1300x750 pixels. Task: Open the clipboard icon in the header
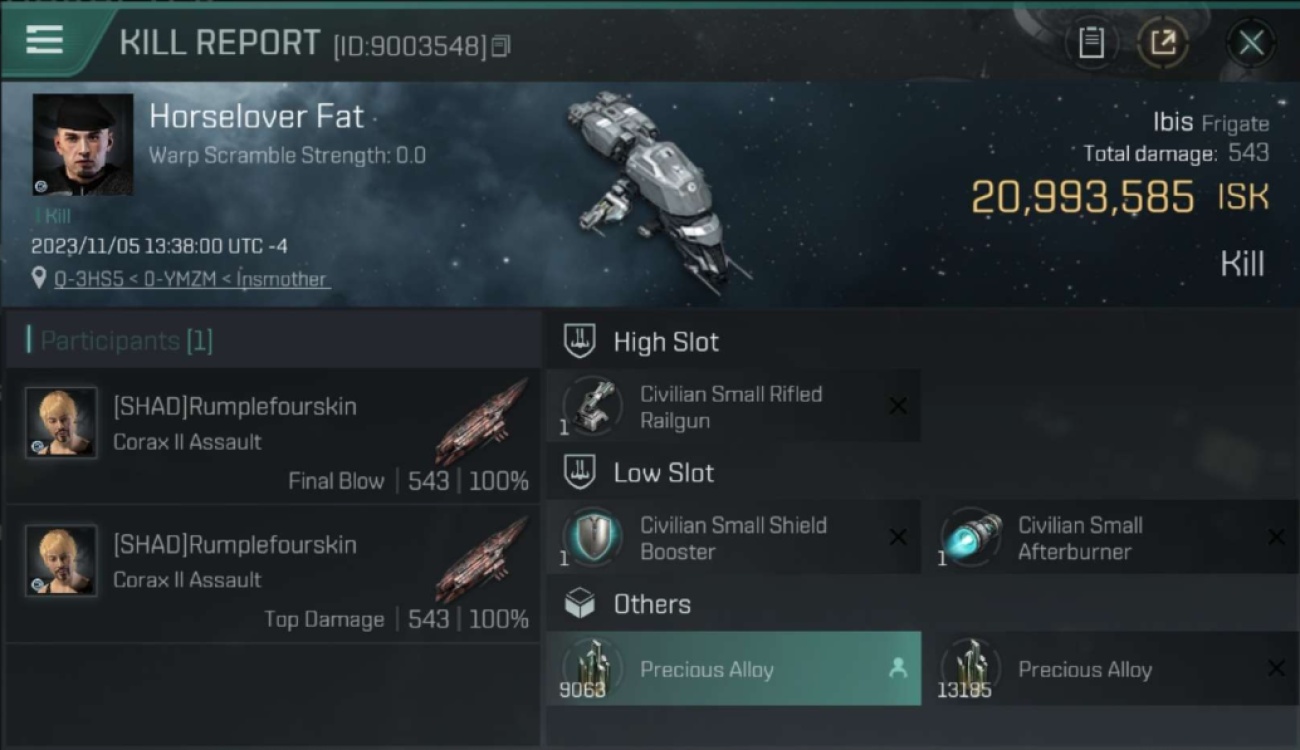click(1091, 43)
